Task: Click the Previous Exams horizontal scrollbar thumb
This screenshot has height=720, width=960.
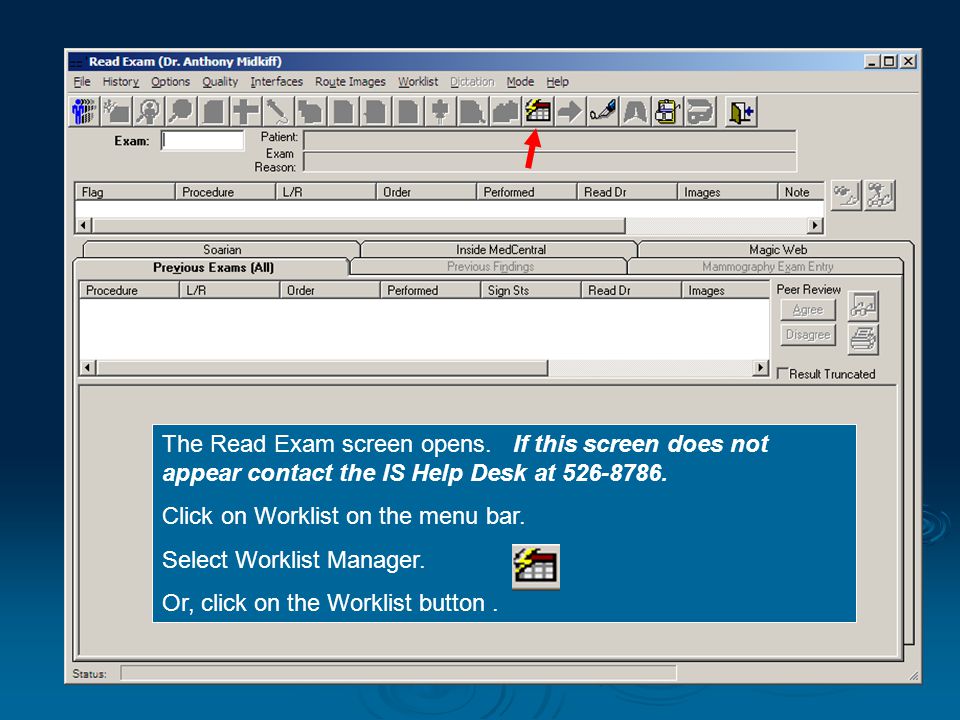Action: click(322, 367)
